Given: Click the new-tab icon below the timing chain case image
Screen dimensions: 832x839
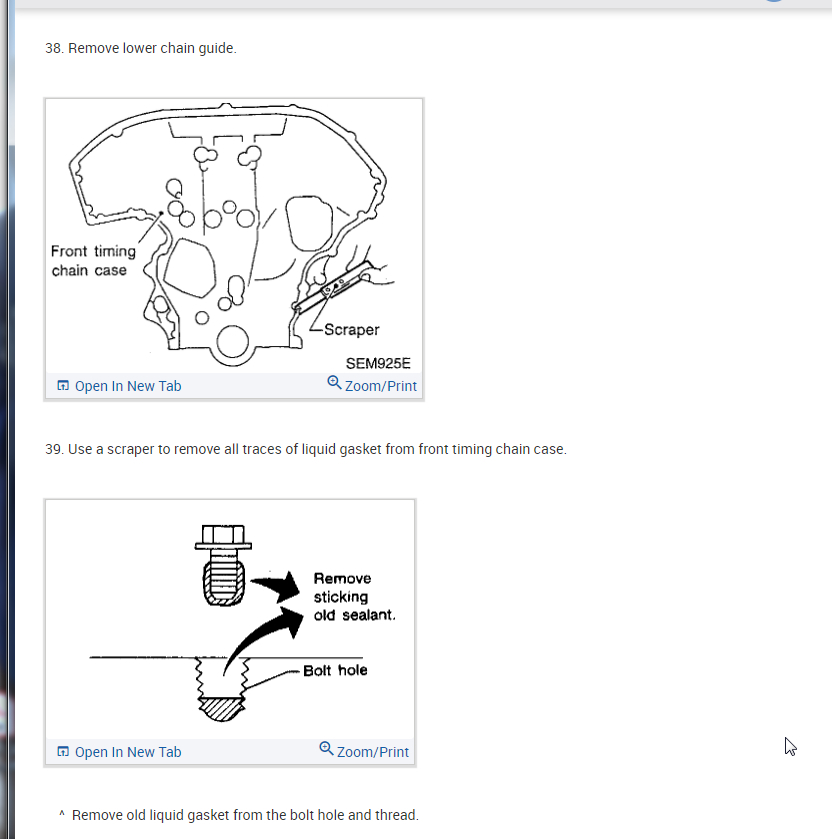Looking at the screenshot, I should pos(63,385).
